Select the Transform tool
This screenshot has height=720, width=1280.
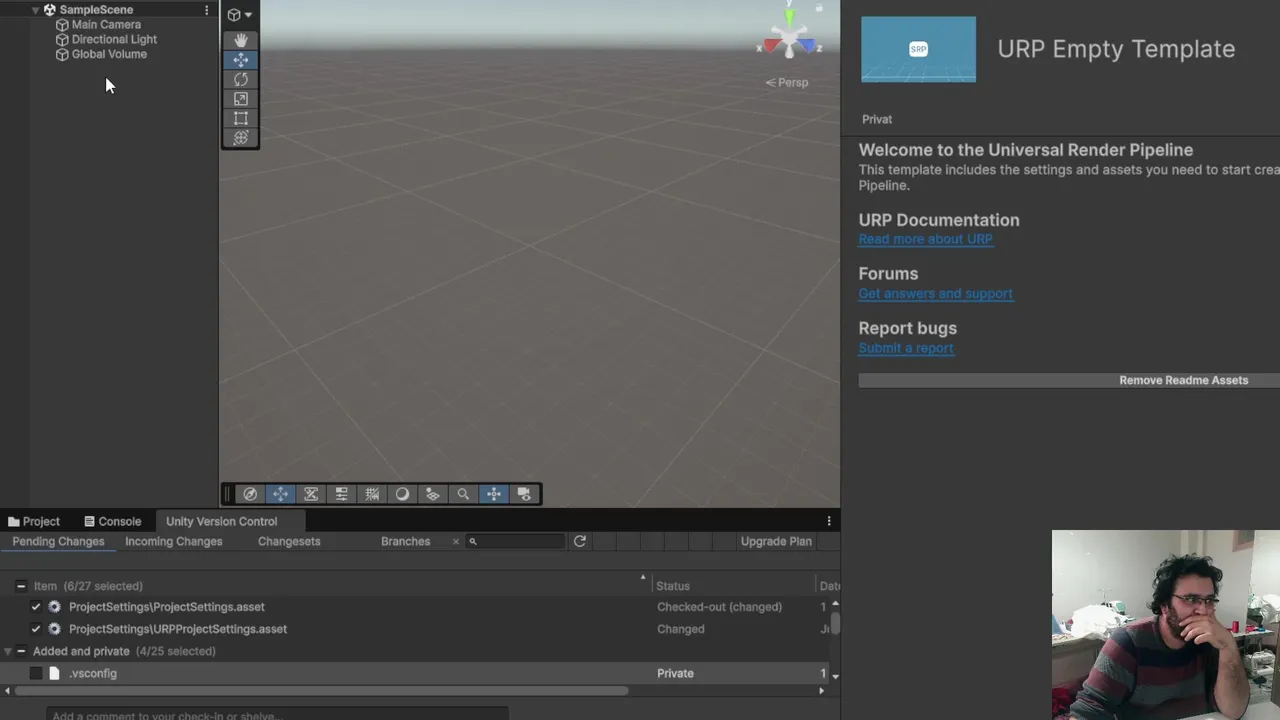(240, 138)
